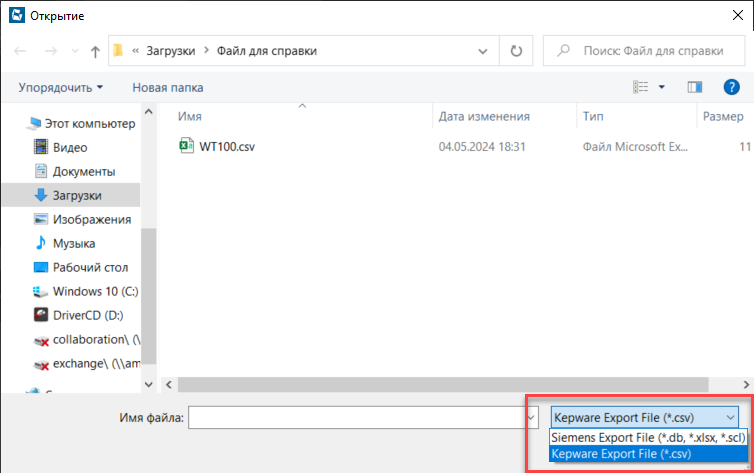Open the Упорядочить menu

pyautogui.click(x=61, y=87)
